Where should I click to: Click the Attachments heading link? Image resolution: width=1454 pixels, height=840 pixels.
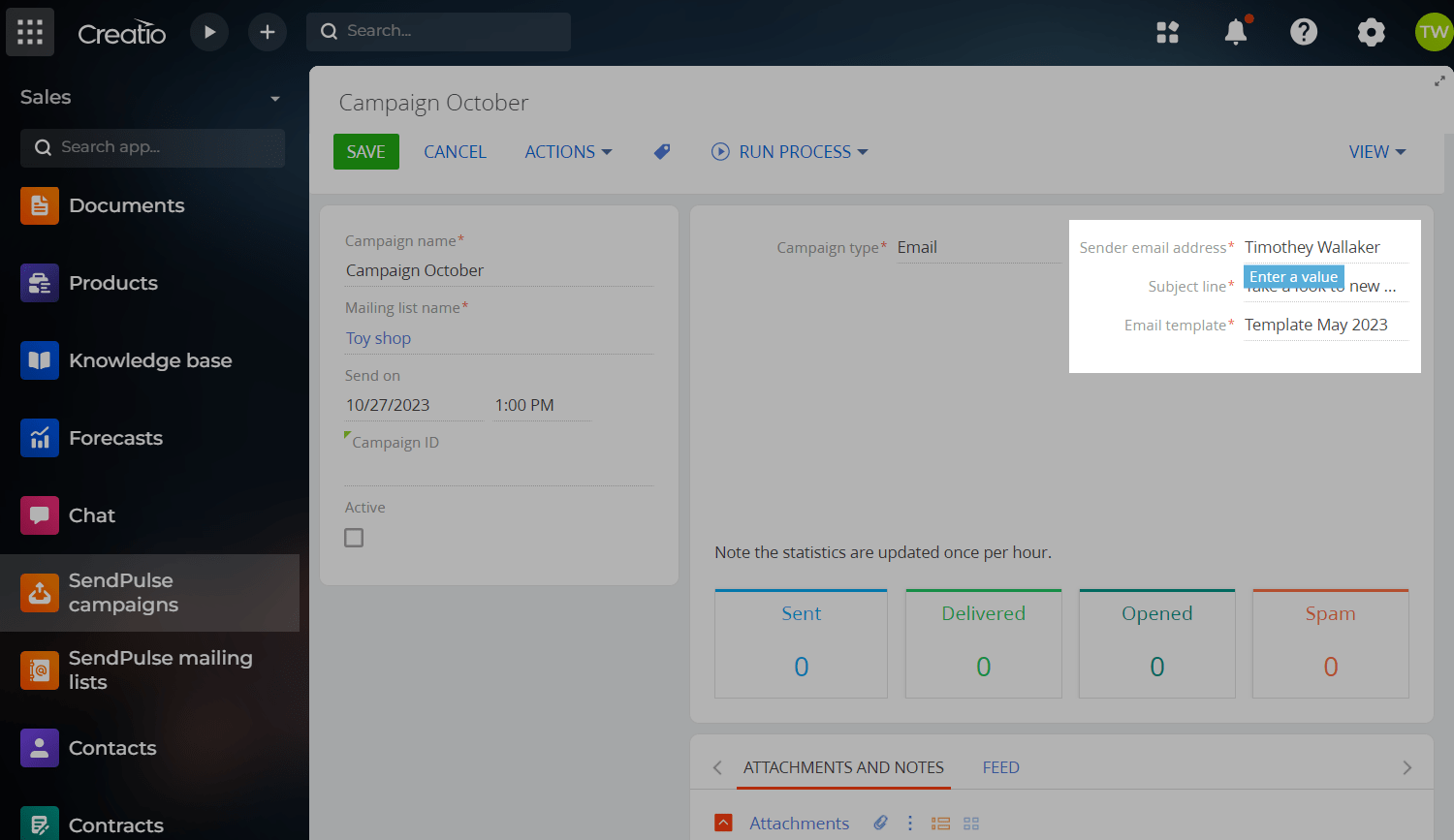[799, 823]
